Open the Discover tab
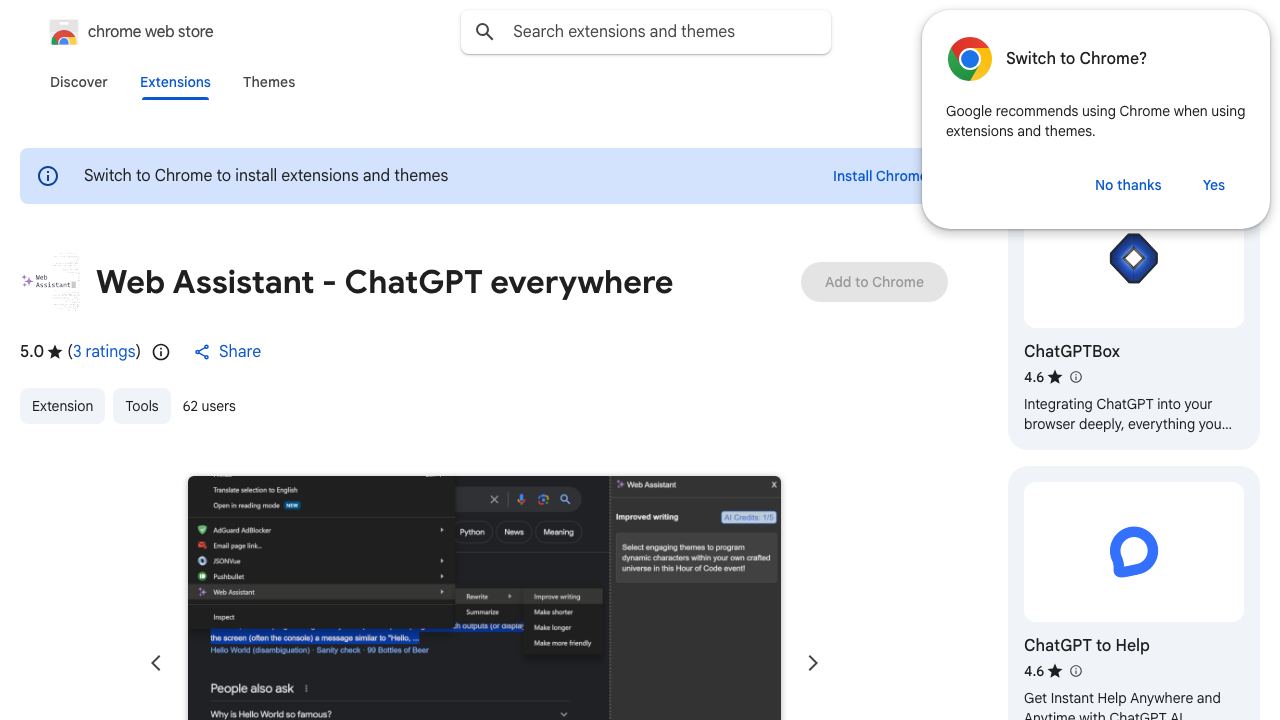 click(x=79, y=82)
